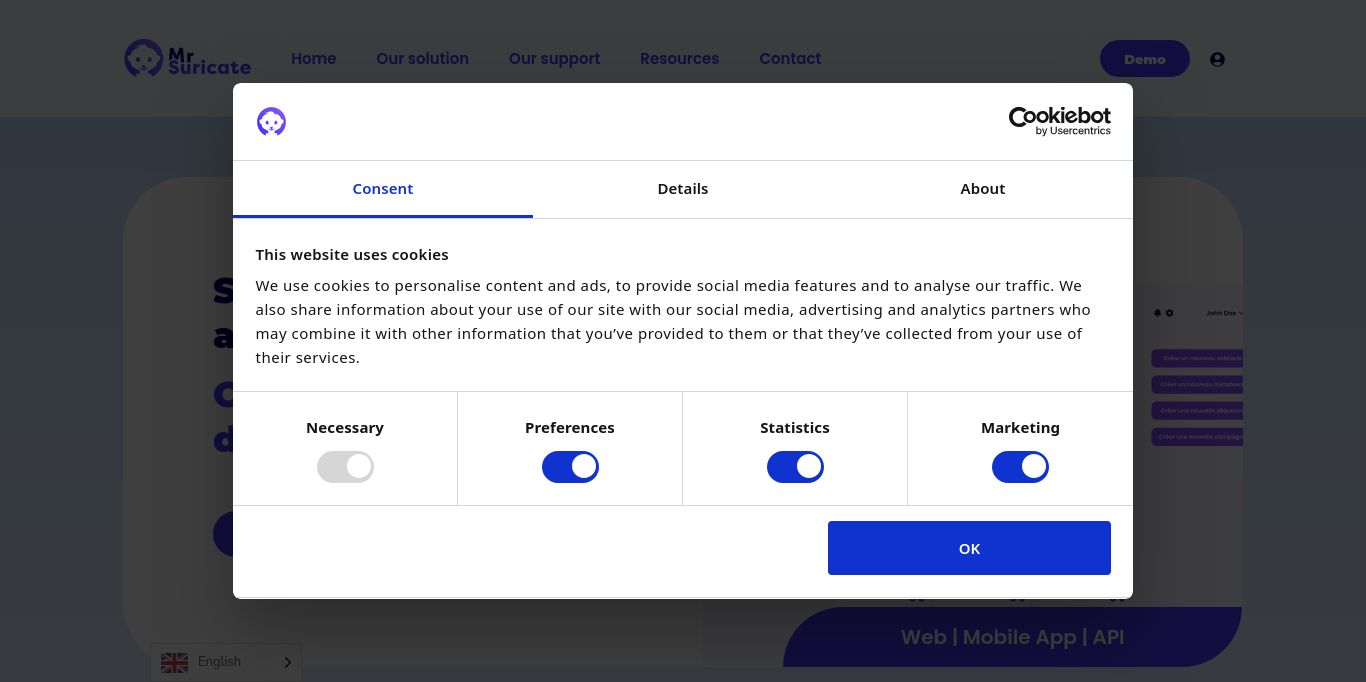This screenshot has height=682, width=1366.
Task: Open the user account icon
Action: 1217,59
